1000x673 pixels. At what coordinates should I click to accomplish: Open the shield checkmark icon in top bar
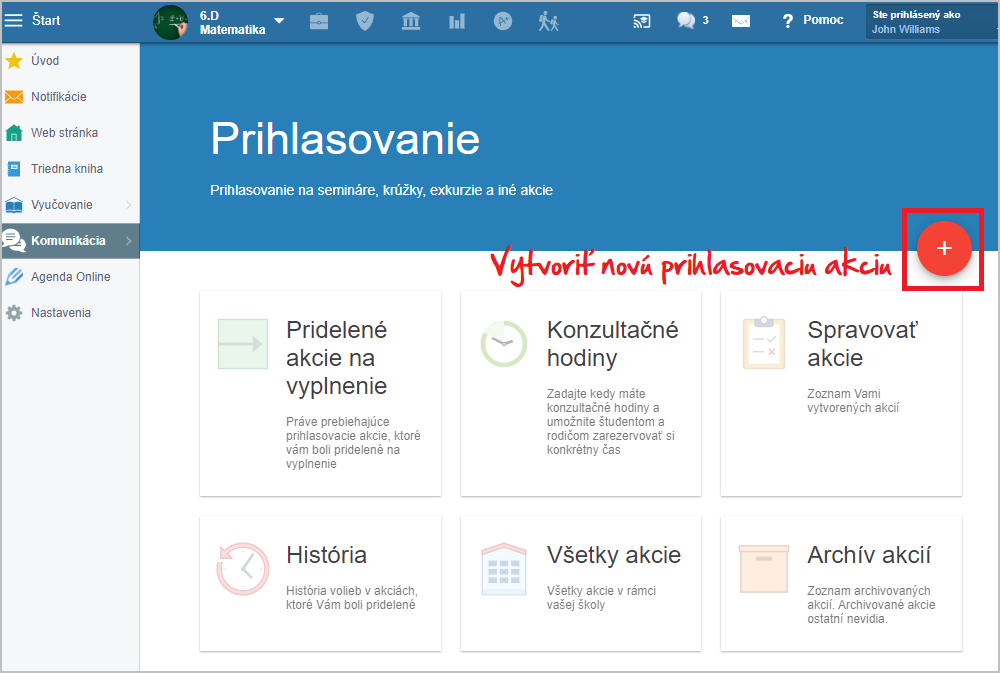point(365,21)
